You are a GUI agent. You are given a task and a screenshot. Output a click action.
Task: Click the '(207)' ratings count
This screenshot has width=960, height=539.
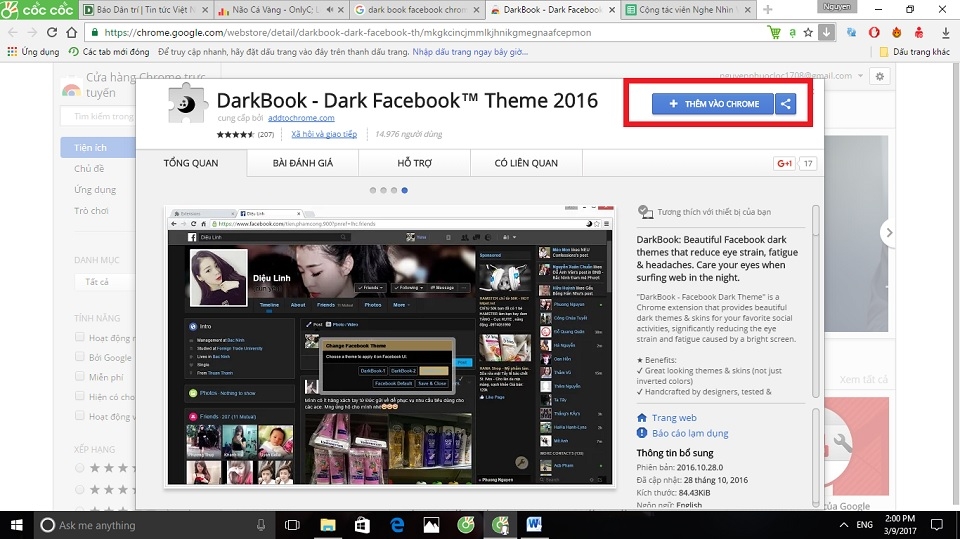click(x=266, y=134)
